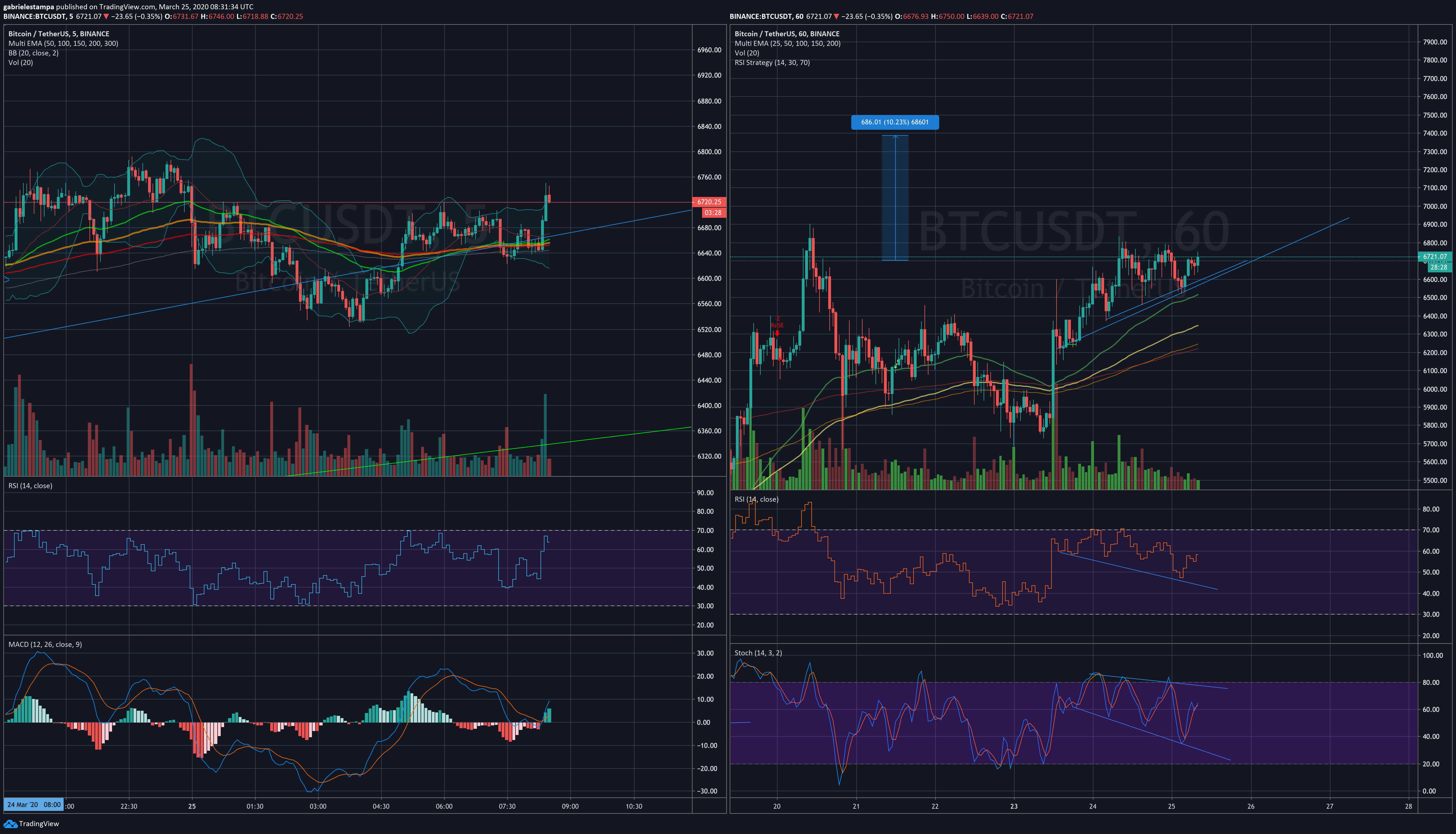Click the BB (20, close, 2) indicator label
This screenshot has height=834, width=1456.
(x=33, y=53)
